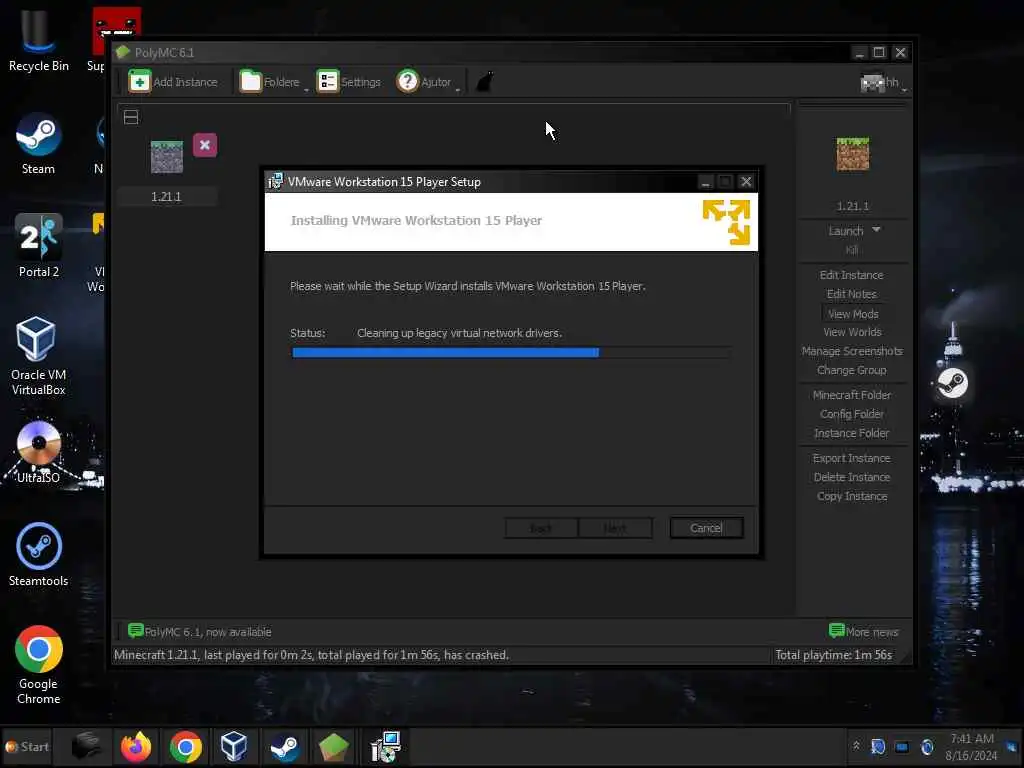Viewport: 1024px width, 768px height.
Task: Click the taskbar clock showing 7:41 AM
Action: (972, 746)
